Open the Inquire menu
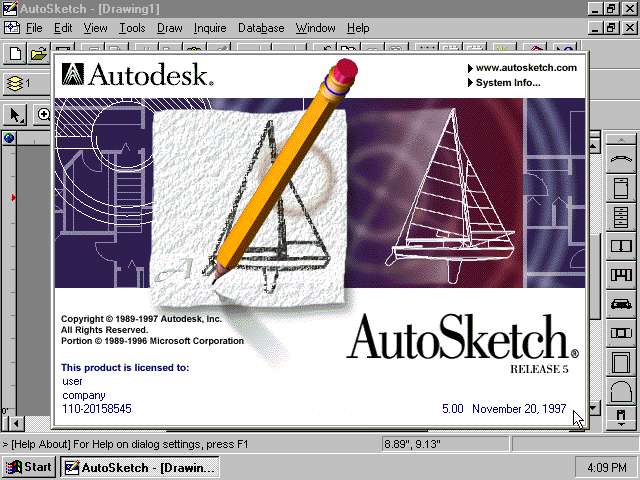The width and height of the screenshot is (640, 480). (209, 28)
